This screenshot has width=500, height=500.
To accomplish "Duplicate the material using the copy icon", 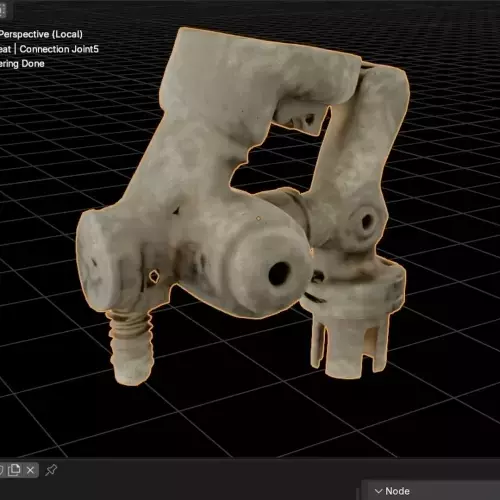I will tap(14, 470).
